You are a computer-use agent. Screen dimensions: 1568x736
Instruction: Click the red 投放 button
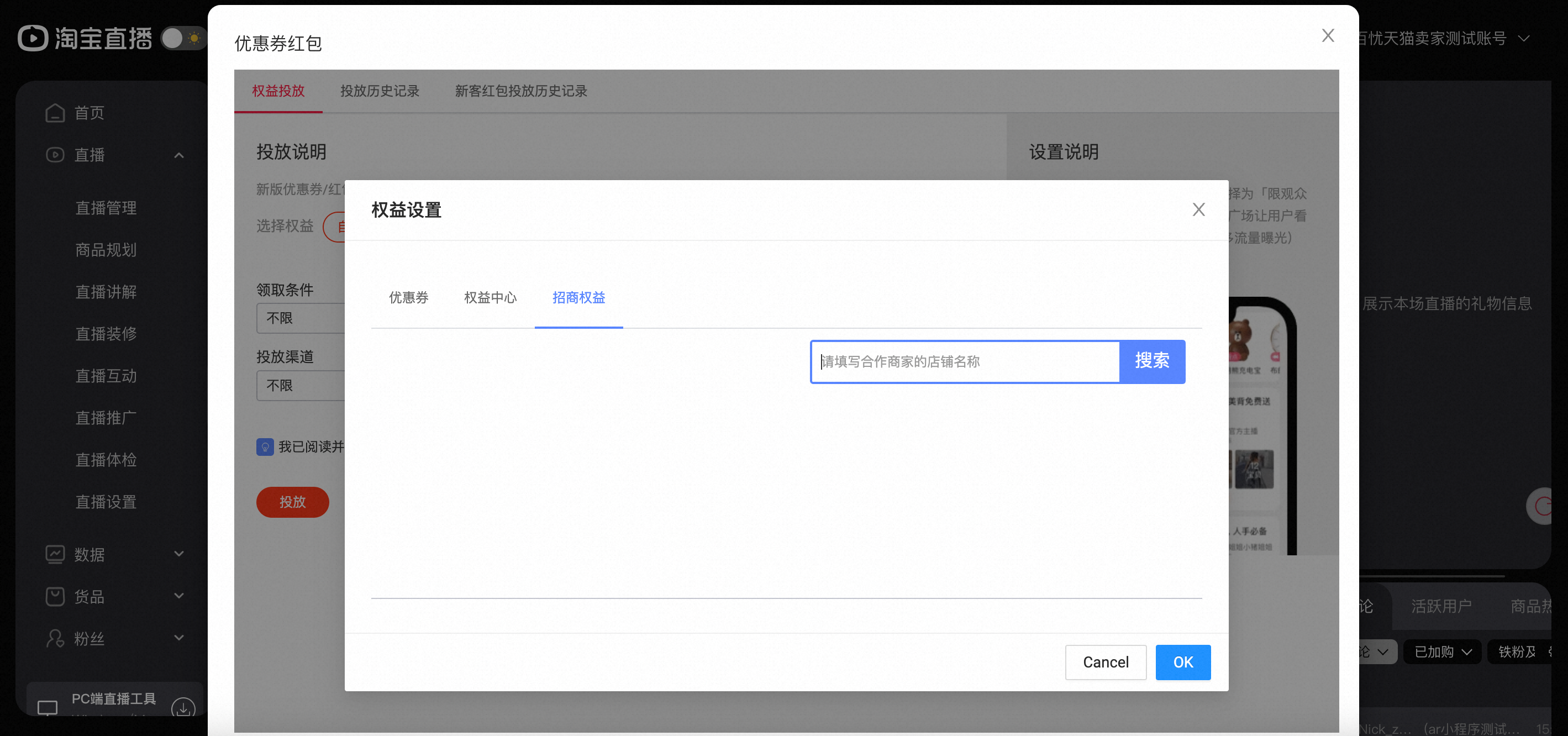tap(293, 502)
